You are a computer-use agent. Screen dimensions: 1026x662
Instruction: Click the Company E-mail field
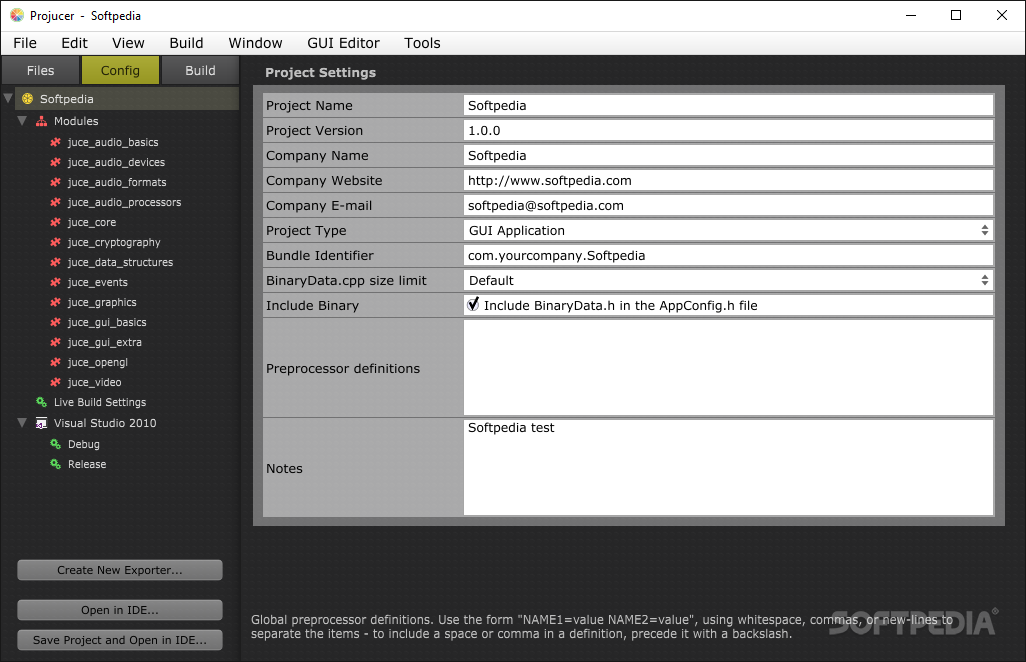pyautogui.click(x=728, y=205)
